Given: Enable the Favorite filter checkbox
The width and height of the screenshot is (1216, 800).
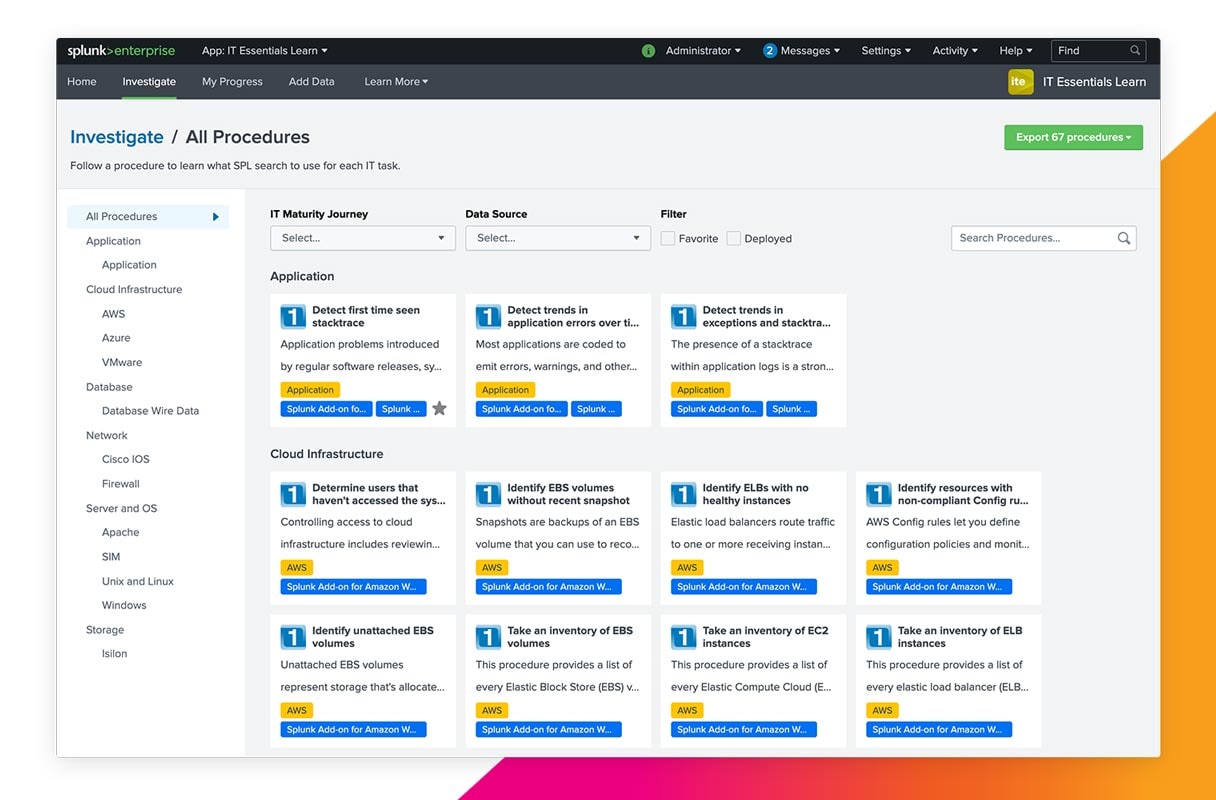Looking at the screenshot, I should [x=668, y=238].
